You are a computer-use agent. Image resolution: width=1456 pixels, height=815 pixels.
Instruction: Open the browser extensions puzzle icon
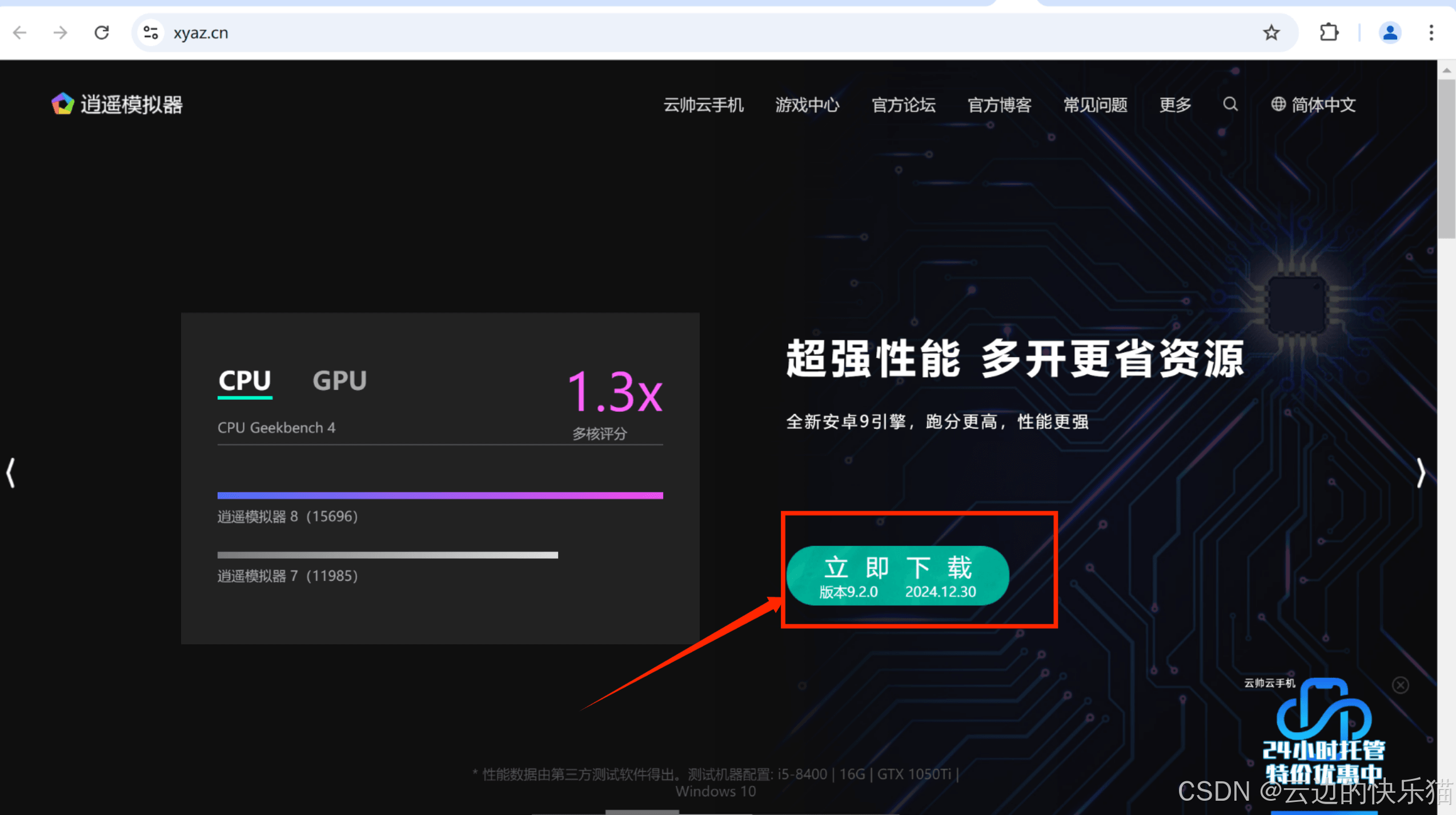pos(1329,33)
